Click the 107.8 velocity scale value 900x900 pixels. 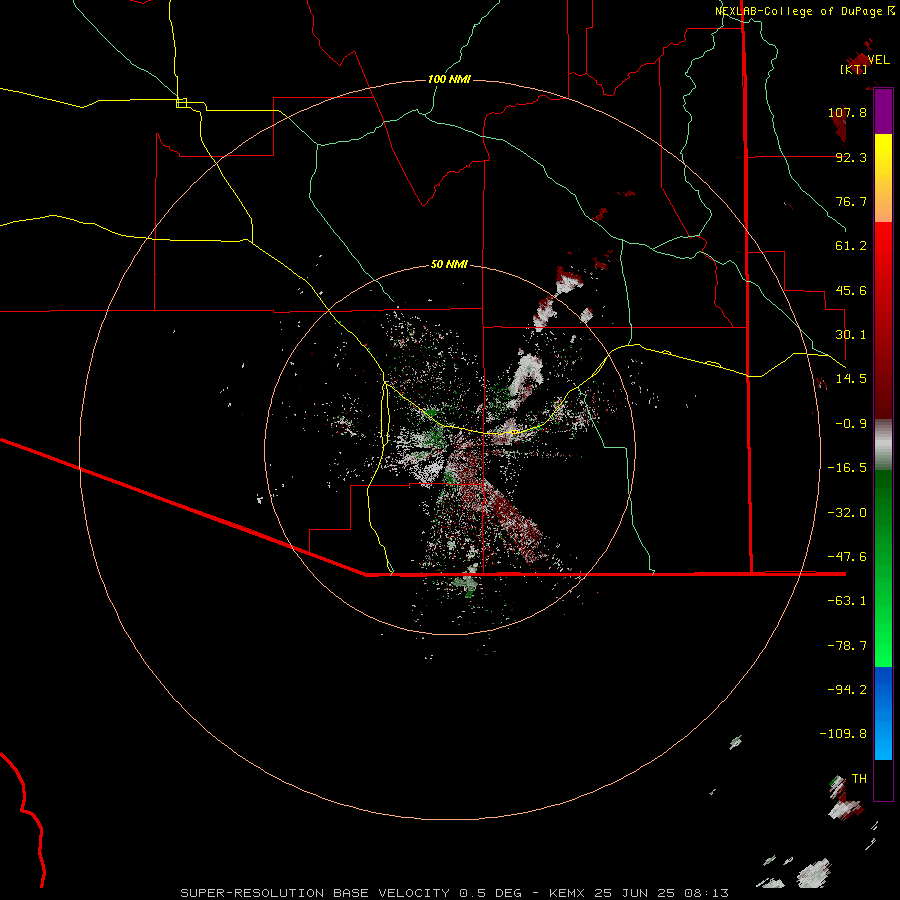[x=847, y=112]
